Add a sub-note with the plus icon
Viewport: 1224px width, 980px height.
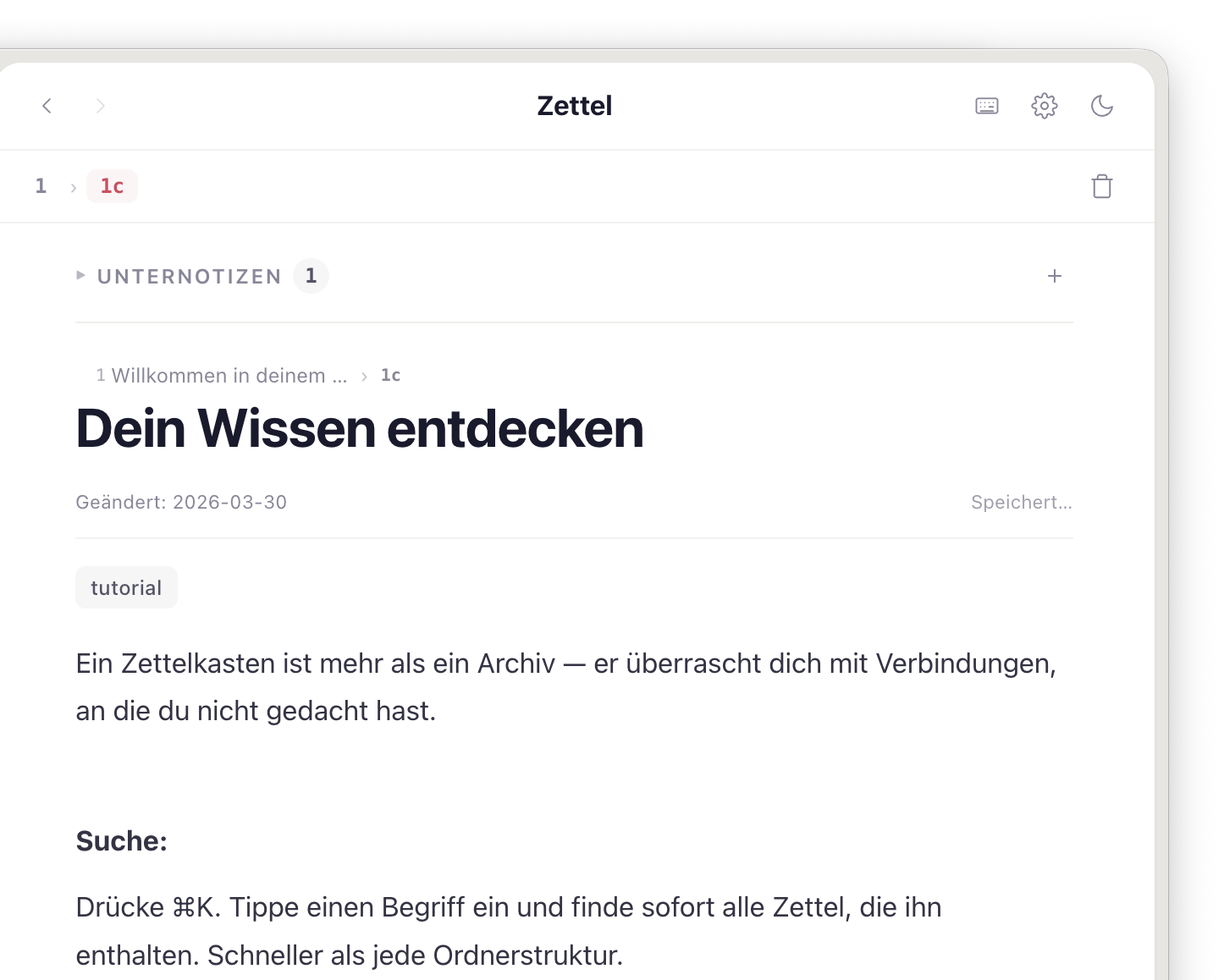click(1055, 276)
